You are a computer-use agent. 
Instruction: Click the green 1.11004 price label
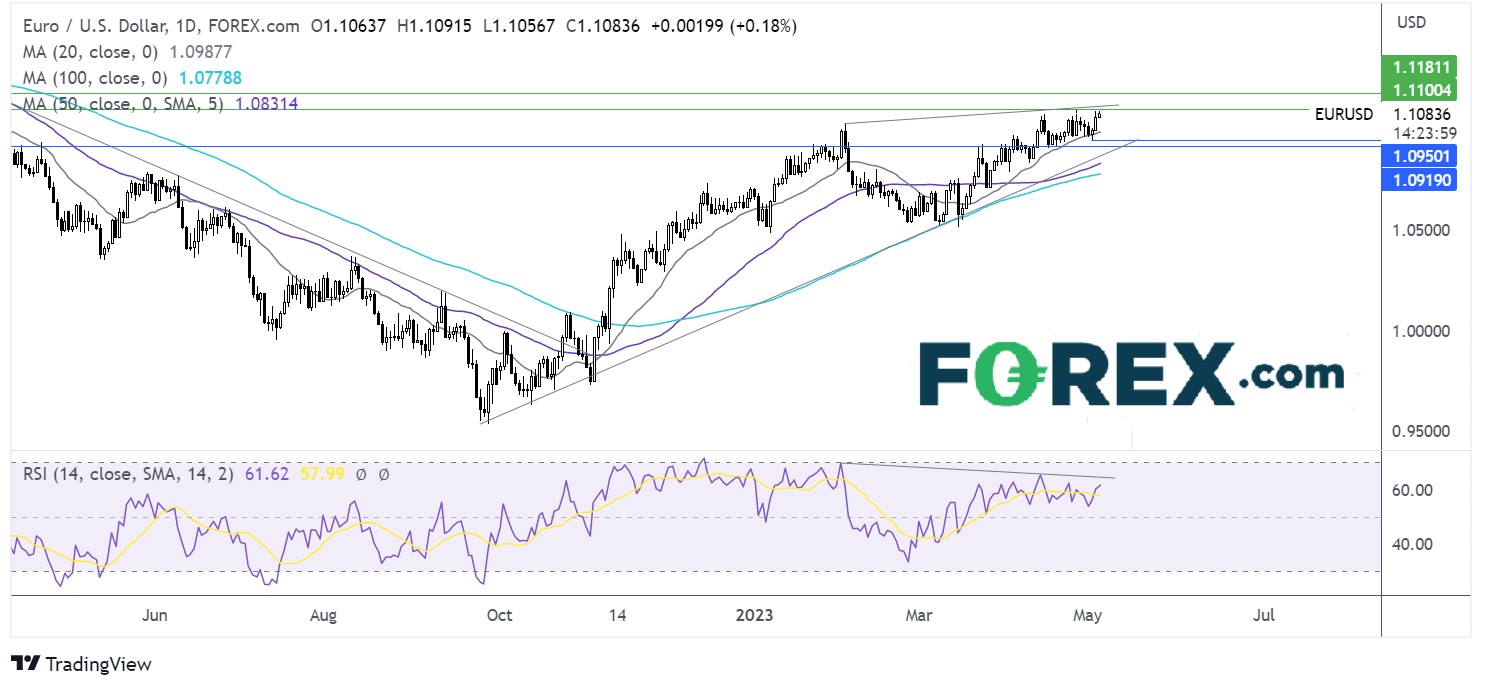click(1418, 91)
